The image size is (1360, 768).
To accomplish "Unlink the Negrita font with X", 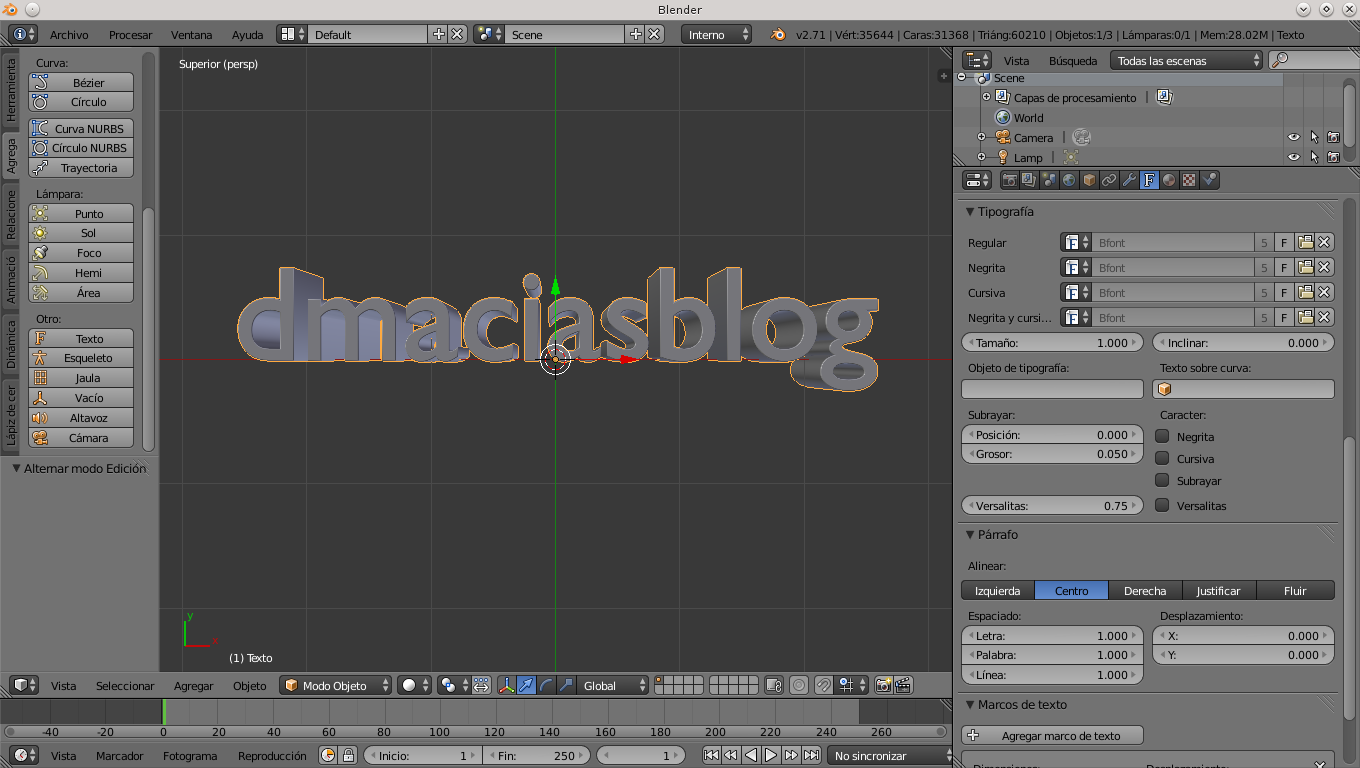I will 1324,268.
